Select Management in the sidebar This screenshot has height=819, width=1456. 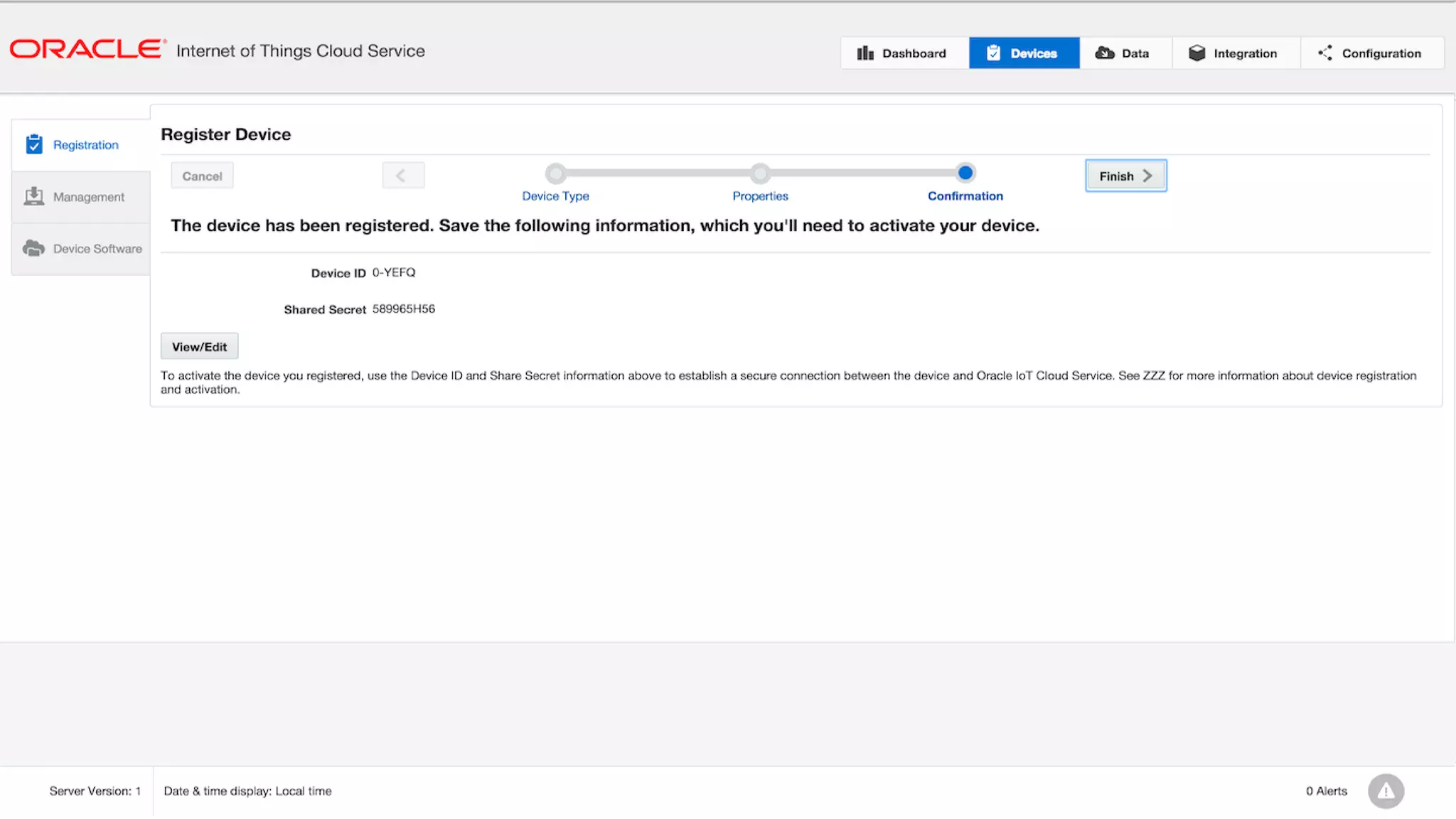click(81, 197)
